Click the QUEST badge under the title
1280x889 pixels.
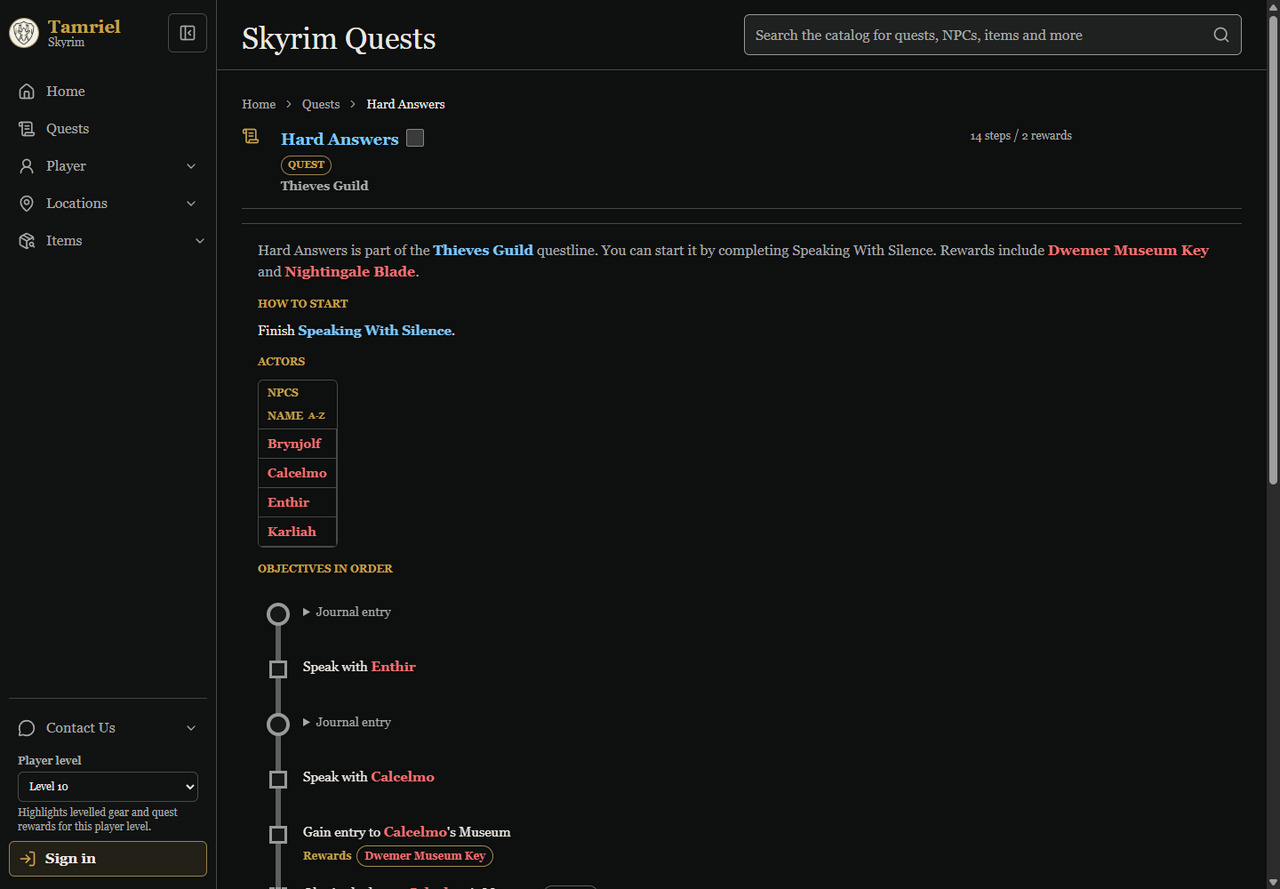pyautogui.click(x=306, y=165)
